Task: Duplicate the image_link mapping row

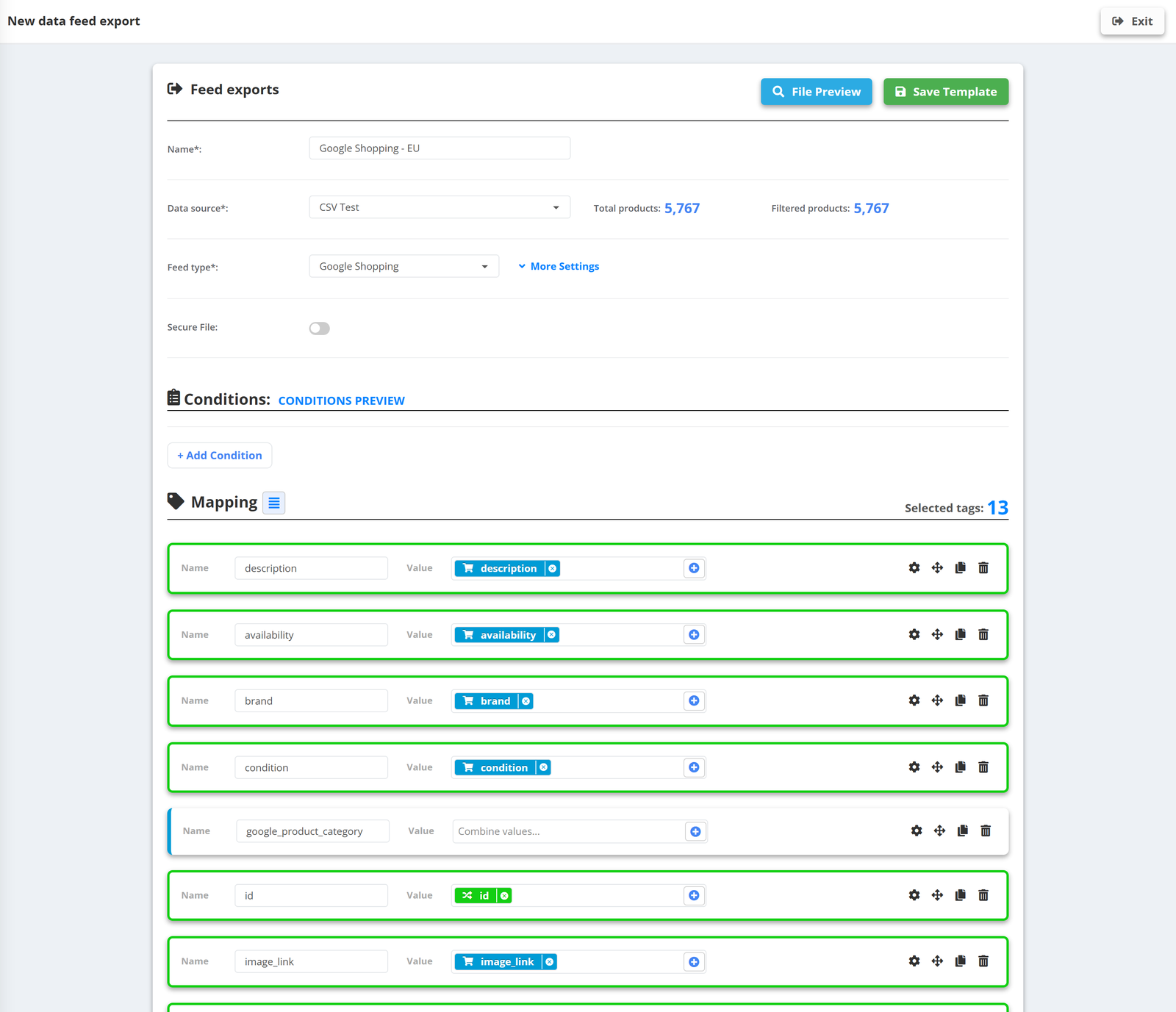Action: tap(961, 961)
